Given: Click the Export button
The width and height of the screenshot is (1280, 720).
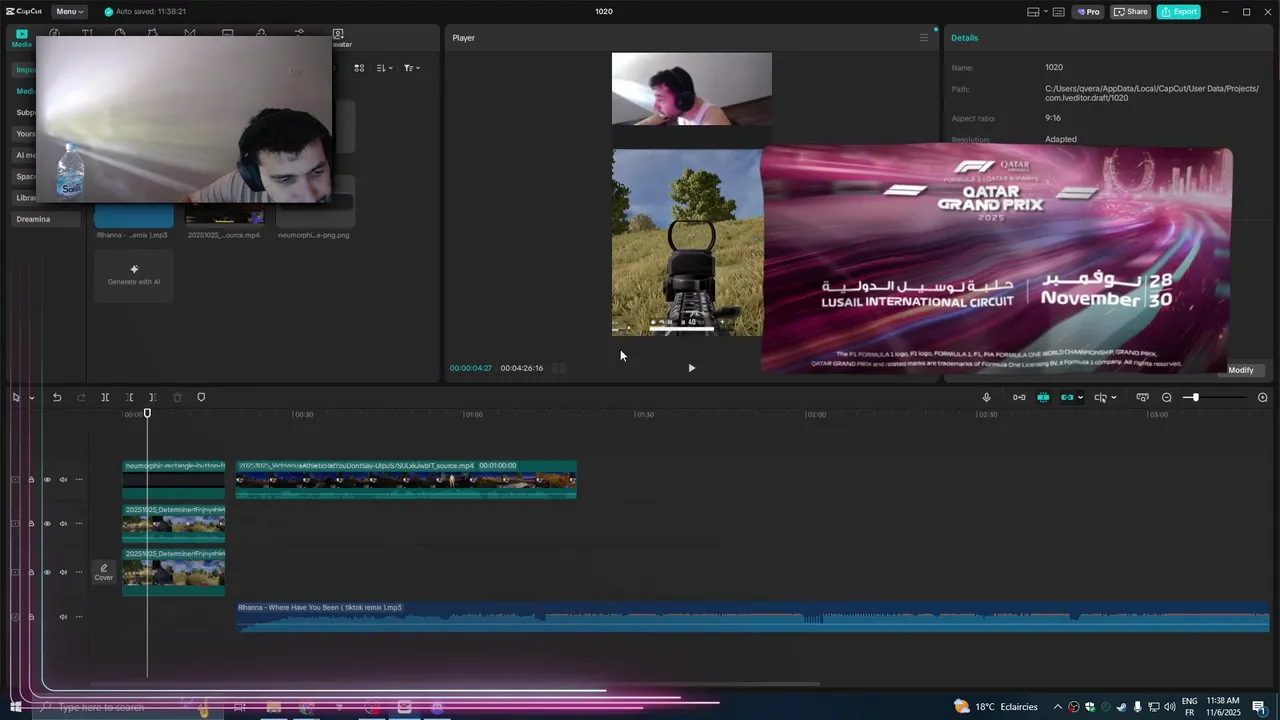Looking at the screenshot, I should pyautogui.click(x=1179, y=12).
